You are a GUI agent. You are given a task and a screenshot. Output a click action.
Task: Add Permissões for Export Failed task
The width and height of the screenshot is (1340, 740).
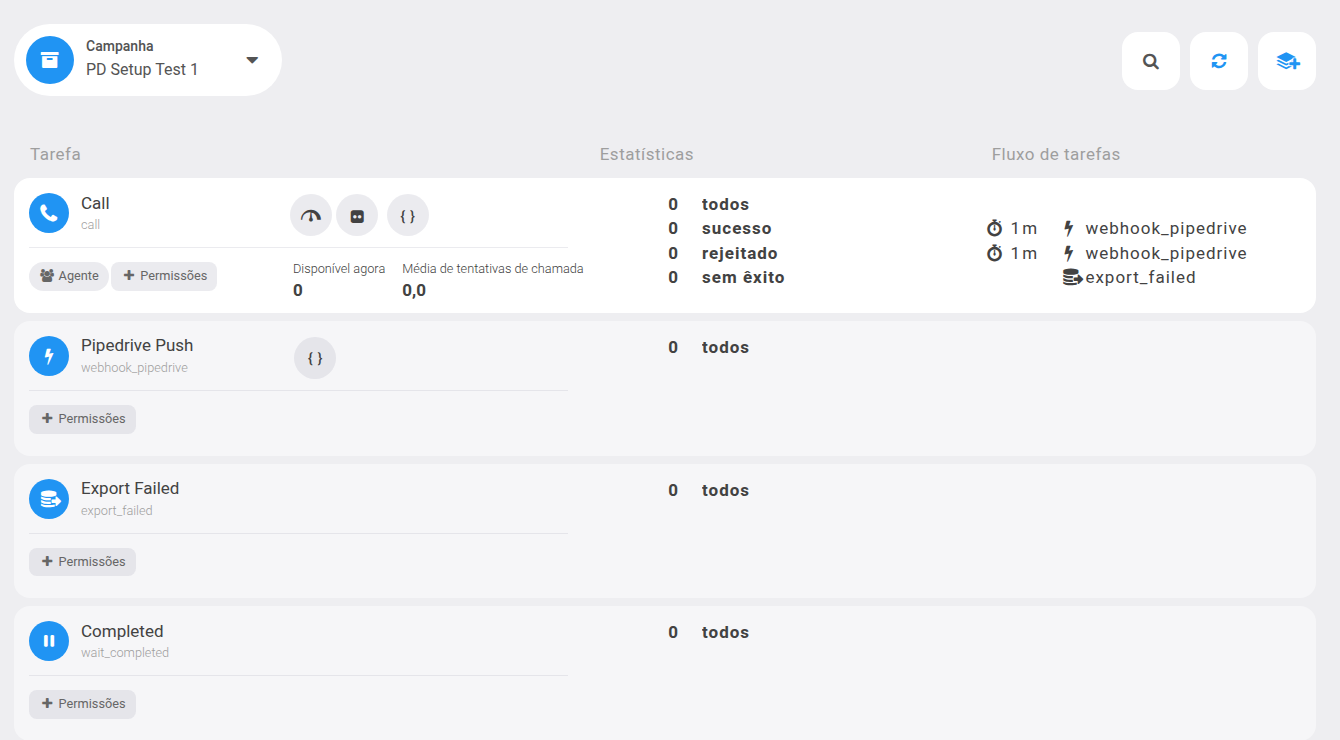(x=82, y=562)
